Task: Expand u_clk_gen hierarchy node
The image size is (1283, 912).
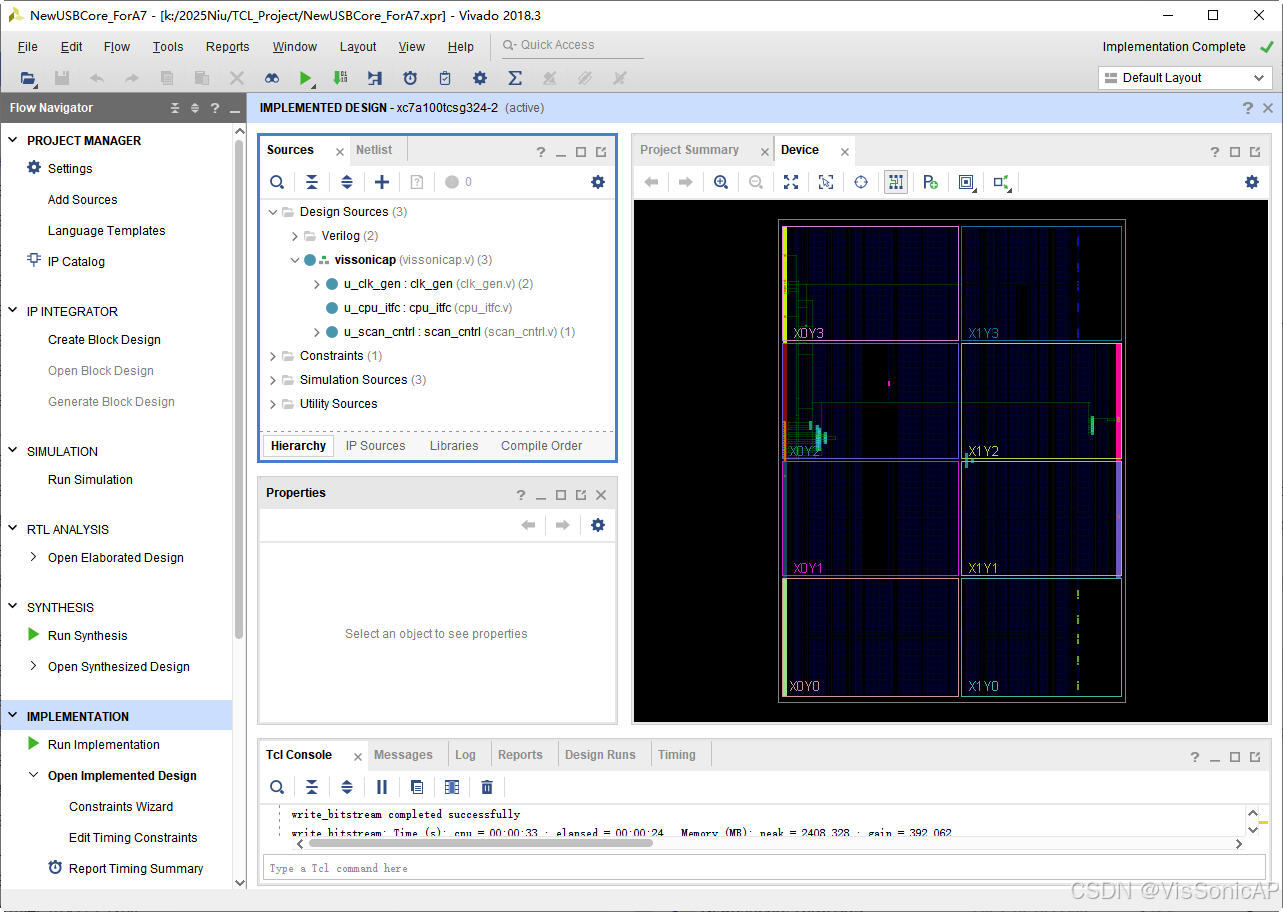Action: click(x=317, y=284)
